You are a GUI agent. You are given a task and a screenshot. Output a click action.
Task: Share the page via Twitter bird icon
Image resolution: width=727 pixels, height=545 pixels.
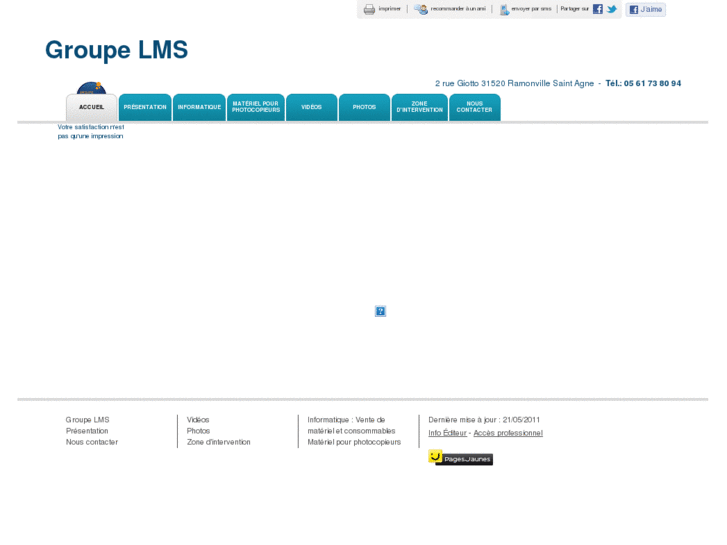click(x=612, y=9)
